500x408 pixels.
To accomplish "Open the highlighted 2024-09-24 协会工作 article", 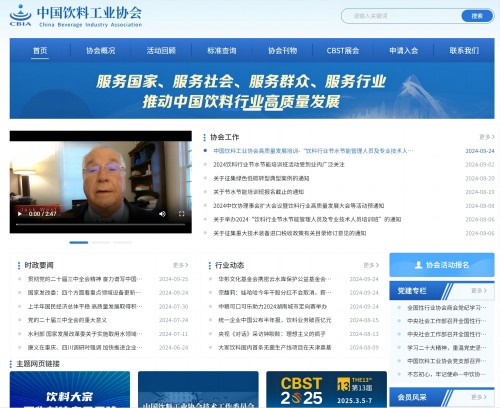I will (x=313, y=151).
